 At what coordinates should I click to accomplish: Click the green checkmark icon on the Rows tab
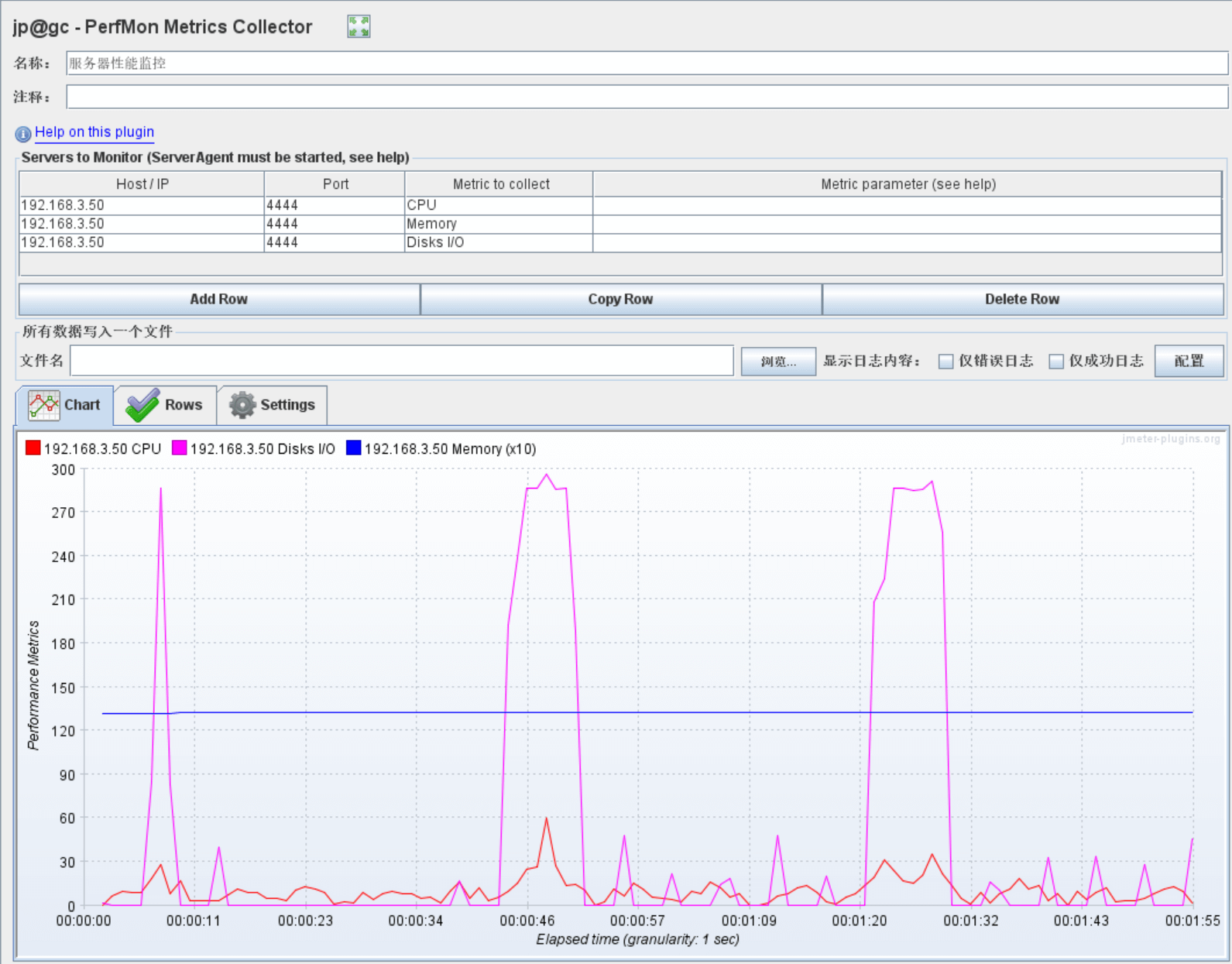(142, 405)
